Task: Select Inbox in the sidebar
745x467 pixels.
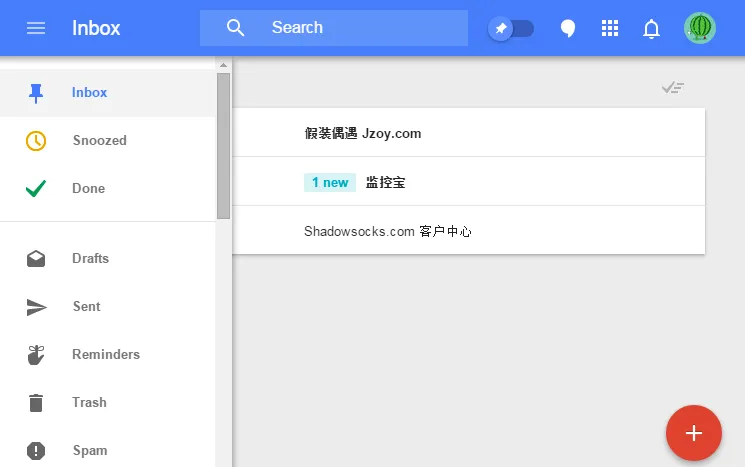Action: tap(90, 93)
